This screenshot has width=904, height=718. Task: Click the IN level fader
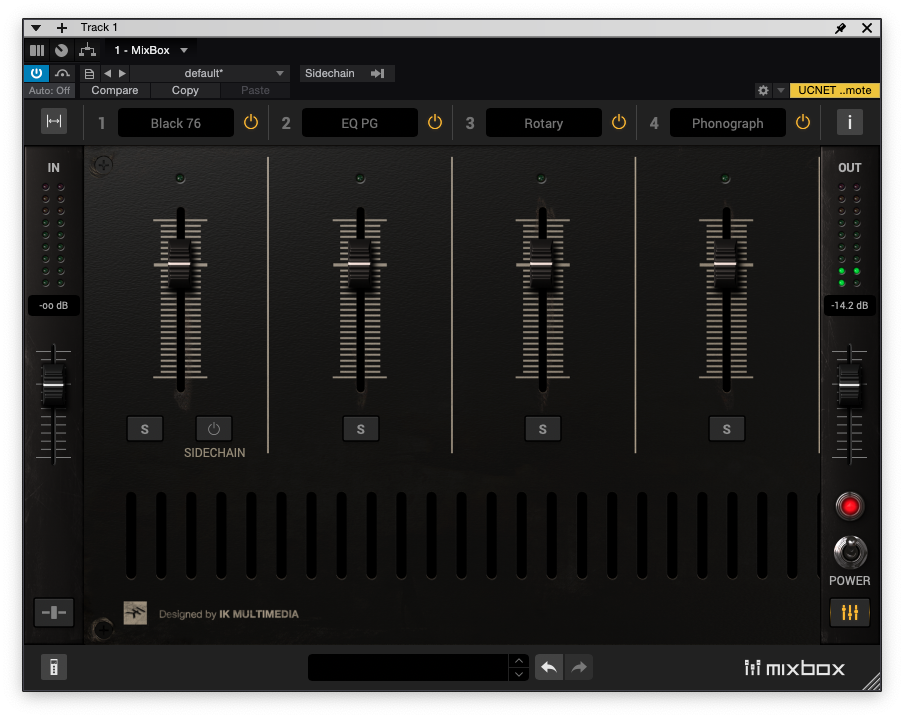(x=53, y=385)
